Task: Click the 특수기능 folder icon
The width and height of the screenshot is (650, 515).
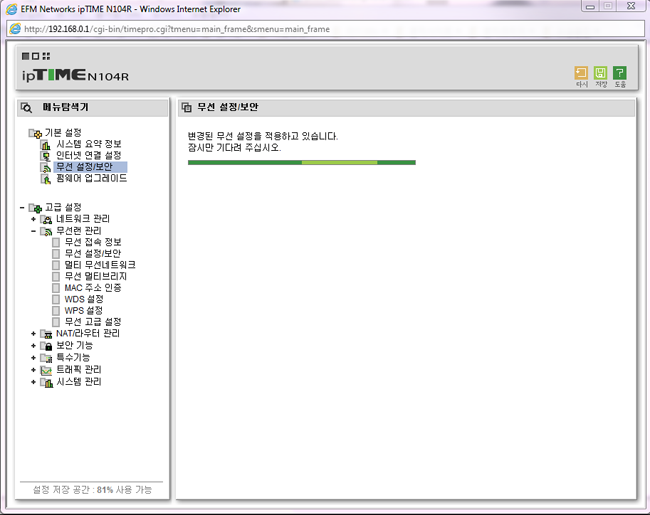Action: pos(46,358)
